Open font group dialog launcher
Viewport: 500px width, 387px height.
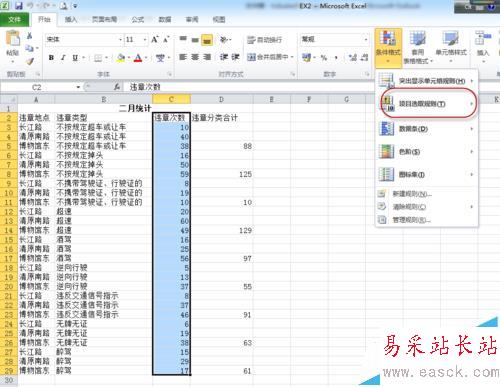[170, 74]
